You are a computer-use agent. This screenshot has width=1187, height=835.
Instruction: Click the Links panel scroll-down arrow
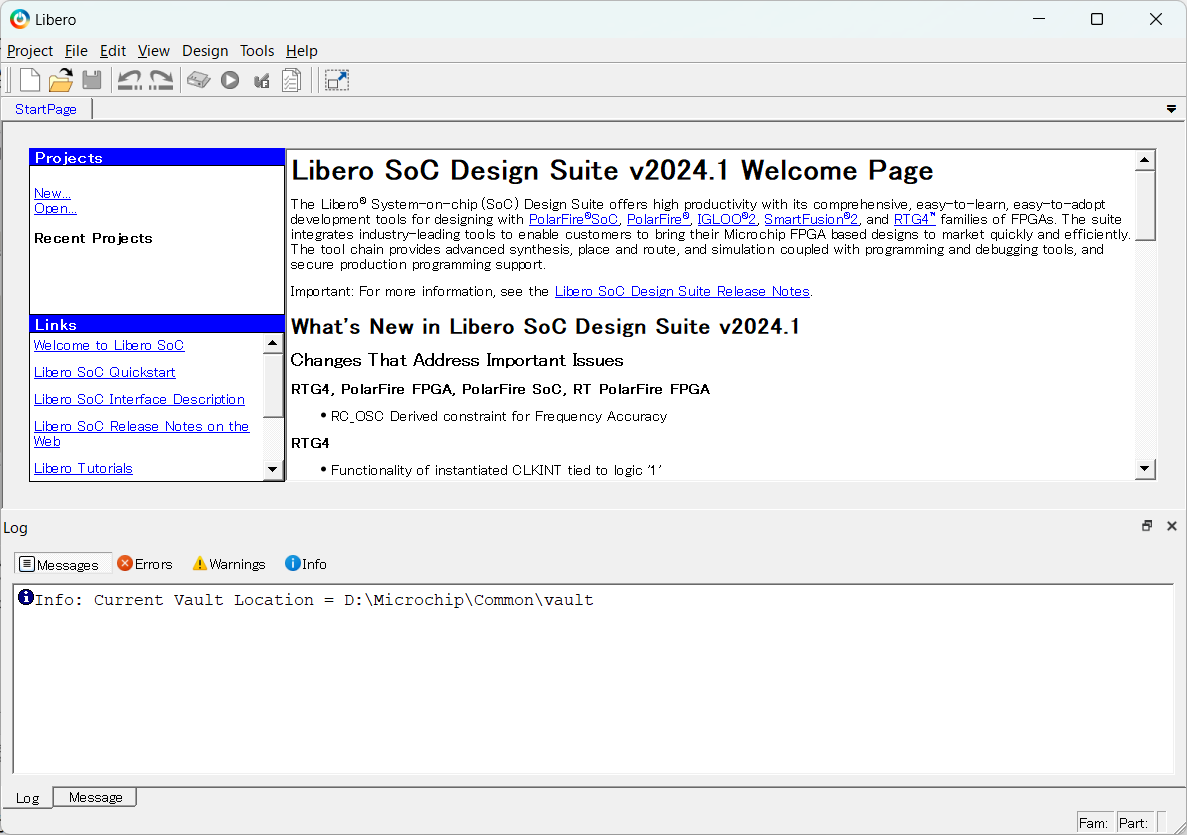tap(272, 468)
